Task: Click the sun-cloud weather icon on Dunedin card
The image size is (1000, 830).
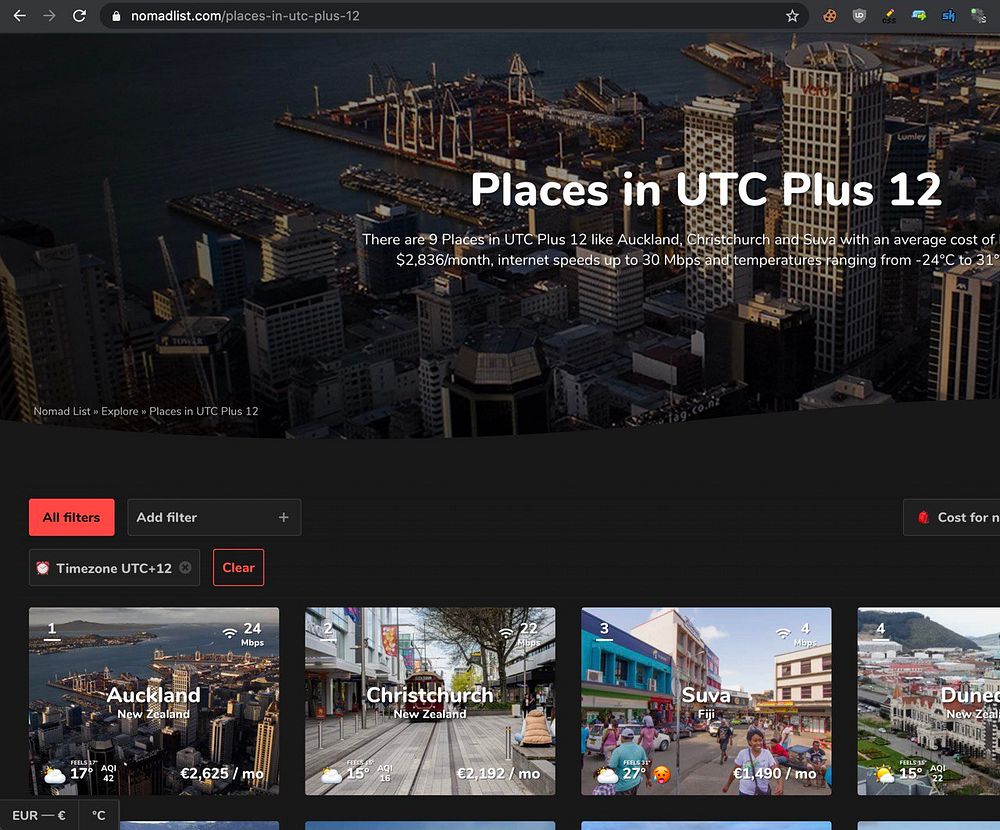Action: tap(883, 774)
